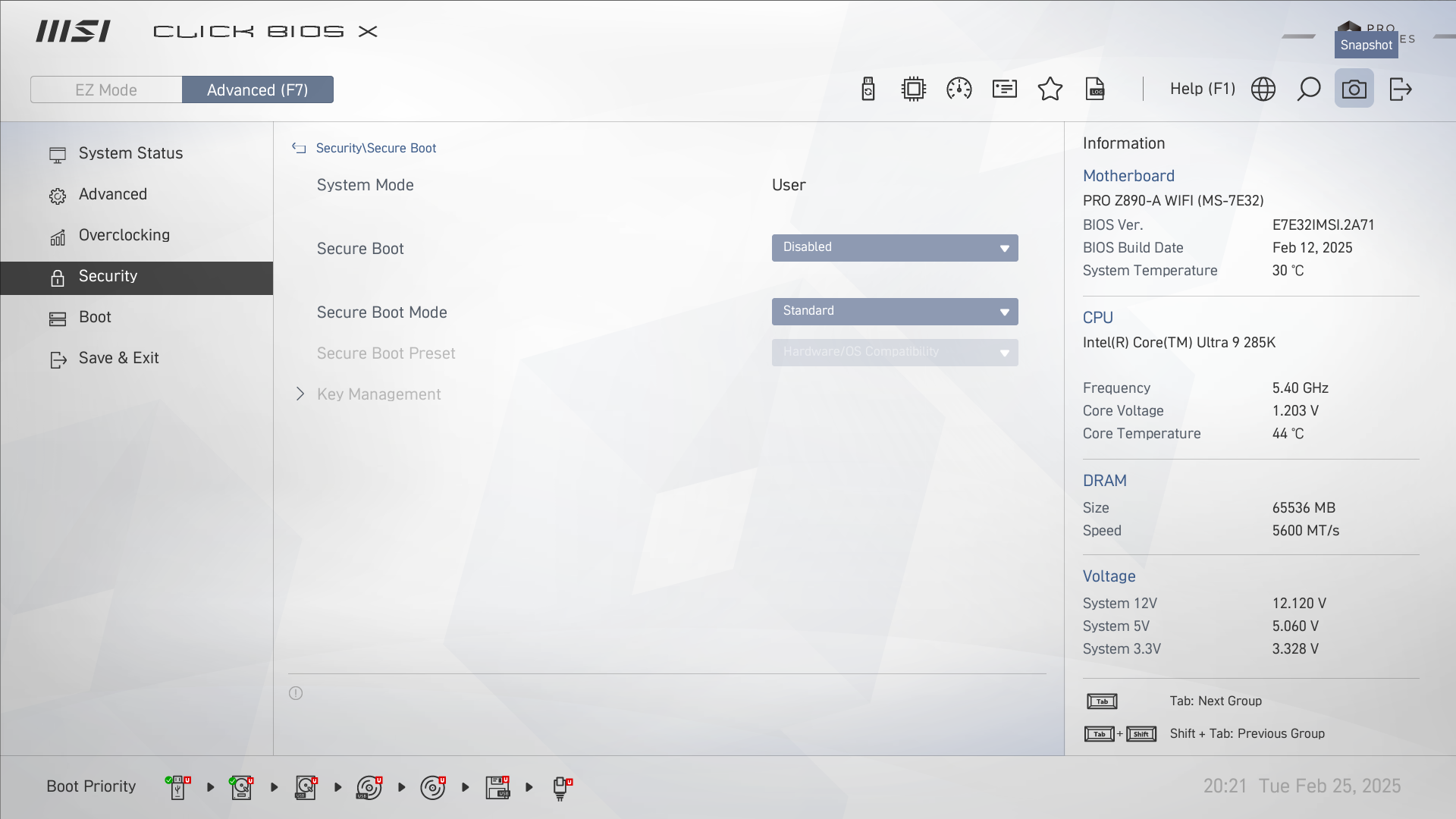Open the M-Flash USB update icon
Screen dimensions: 1456x819
[868, 89]
